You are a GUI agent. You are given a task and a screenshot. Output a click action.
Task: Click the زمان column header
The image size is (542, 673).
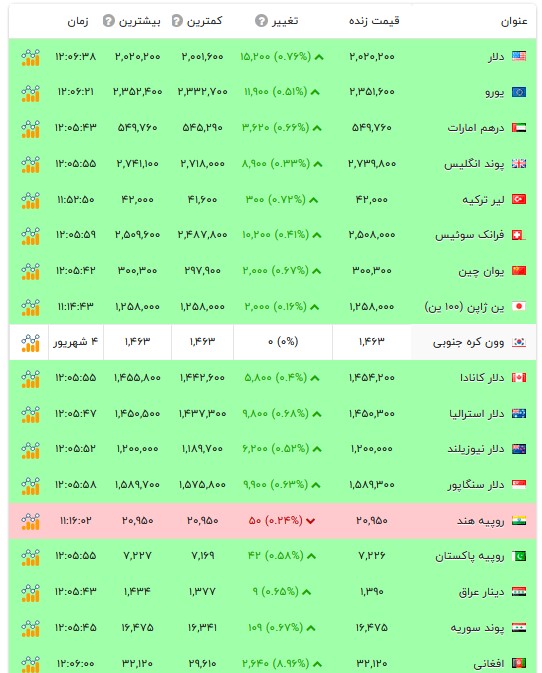click(78, 21)
